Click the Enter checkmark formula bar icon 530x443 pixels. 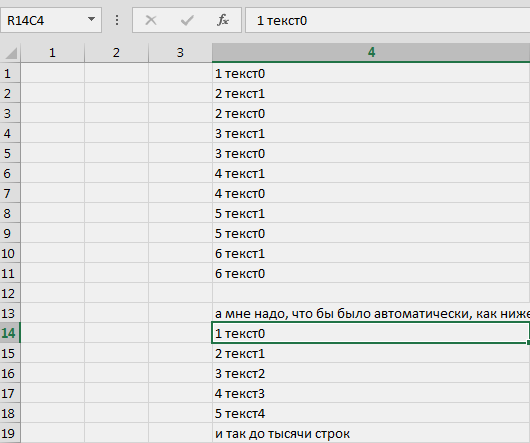pyautogui.click(x=187, y=20)
